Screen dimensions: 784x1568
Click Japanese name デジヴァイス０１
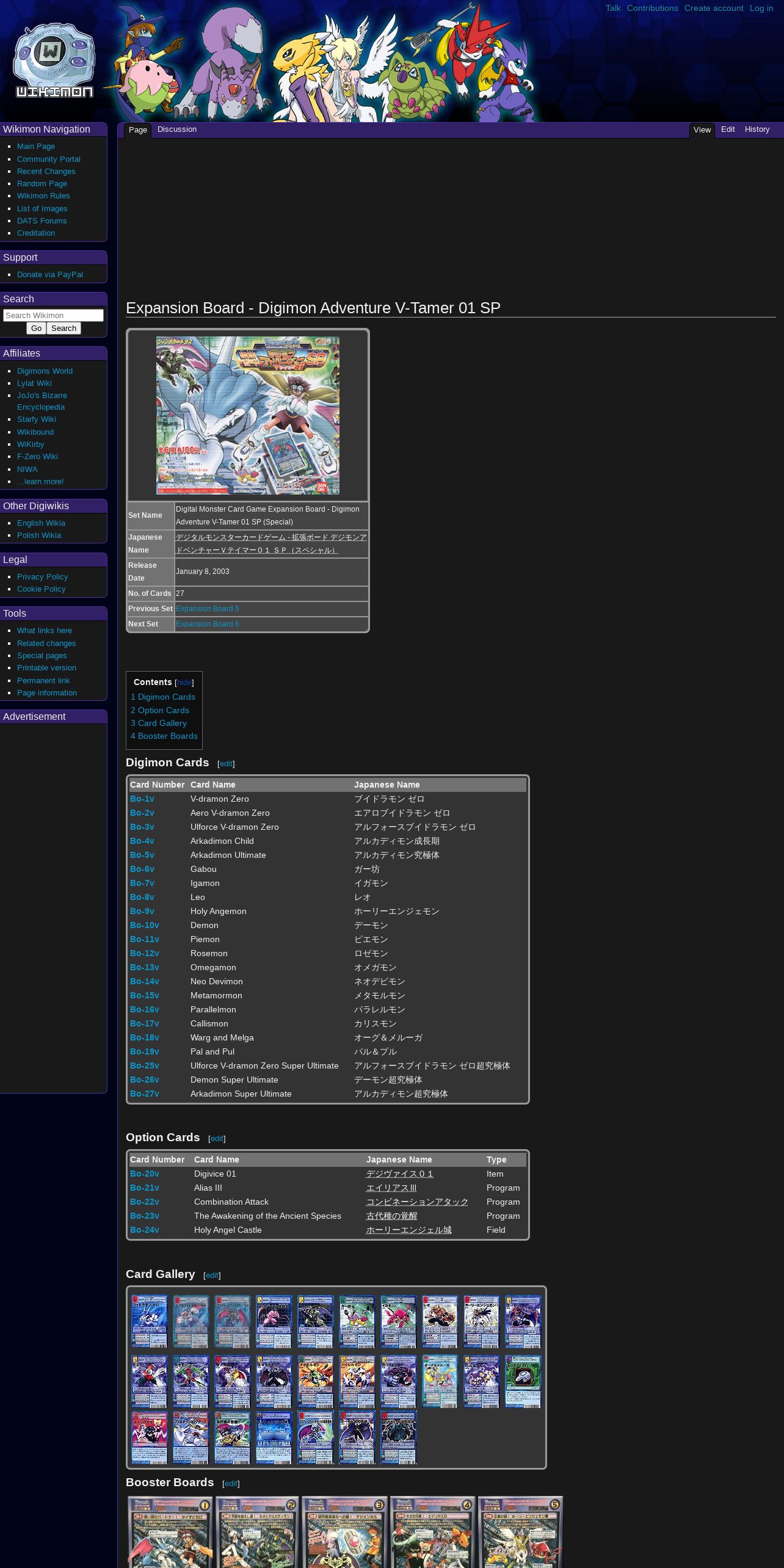[399, 1174]
